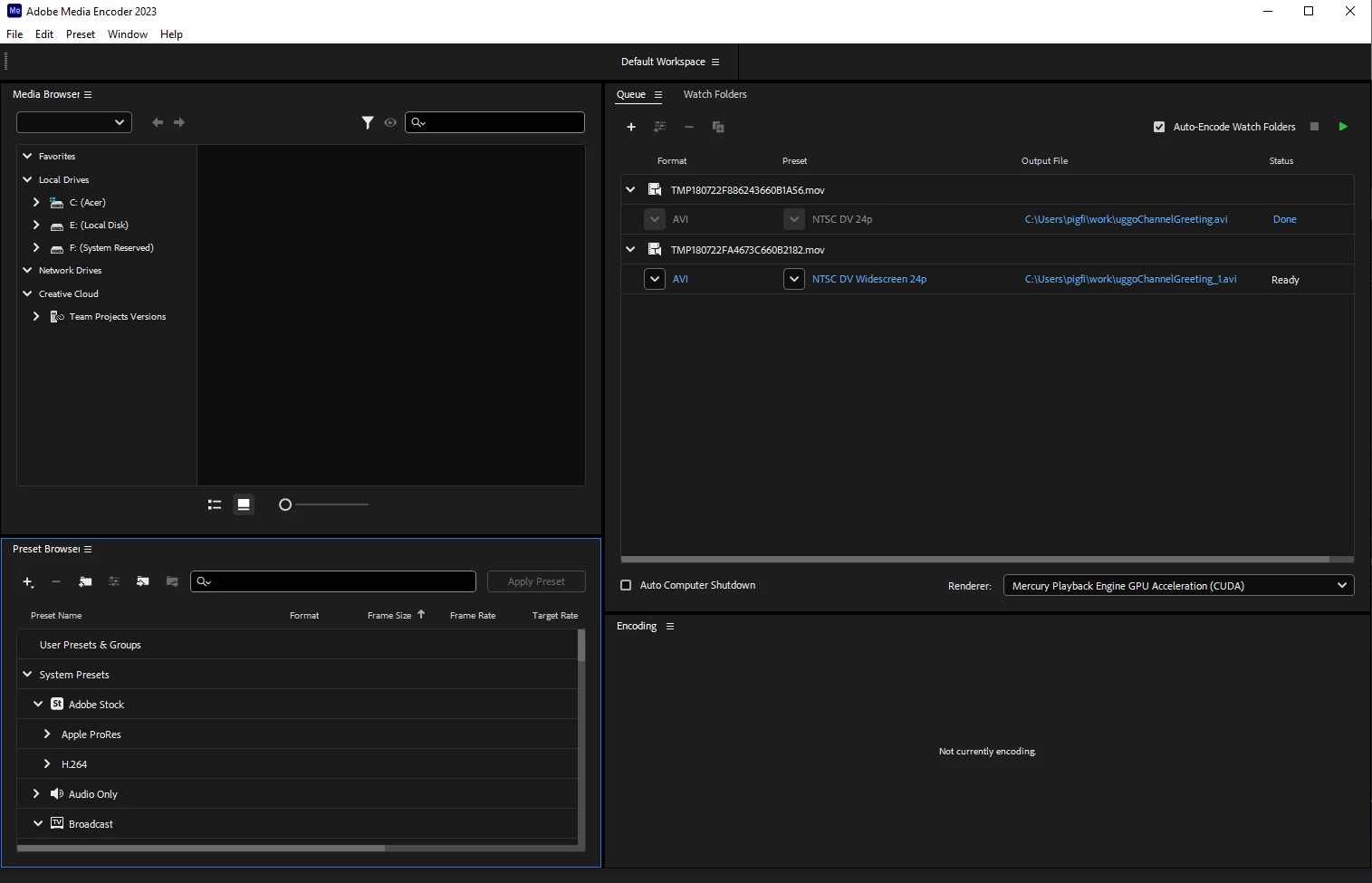Screen dimensions: 1372x883
Task: Click the Add Output icon in Queue toolbar
Action: pos(660,127)
